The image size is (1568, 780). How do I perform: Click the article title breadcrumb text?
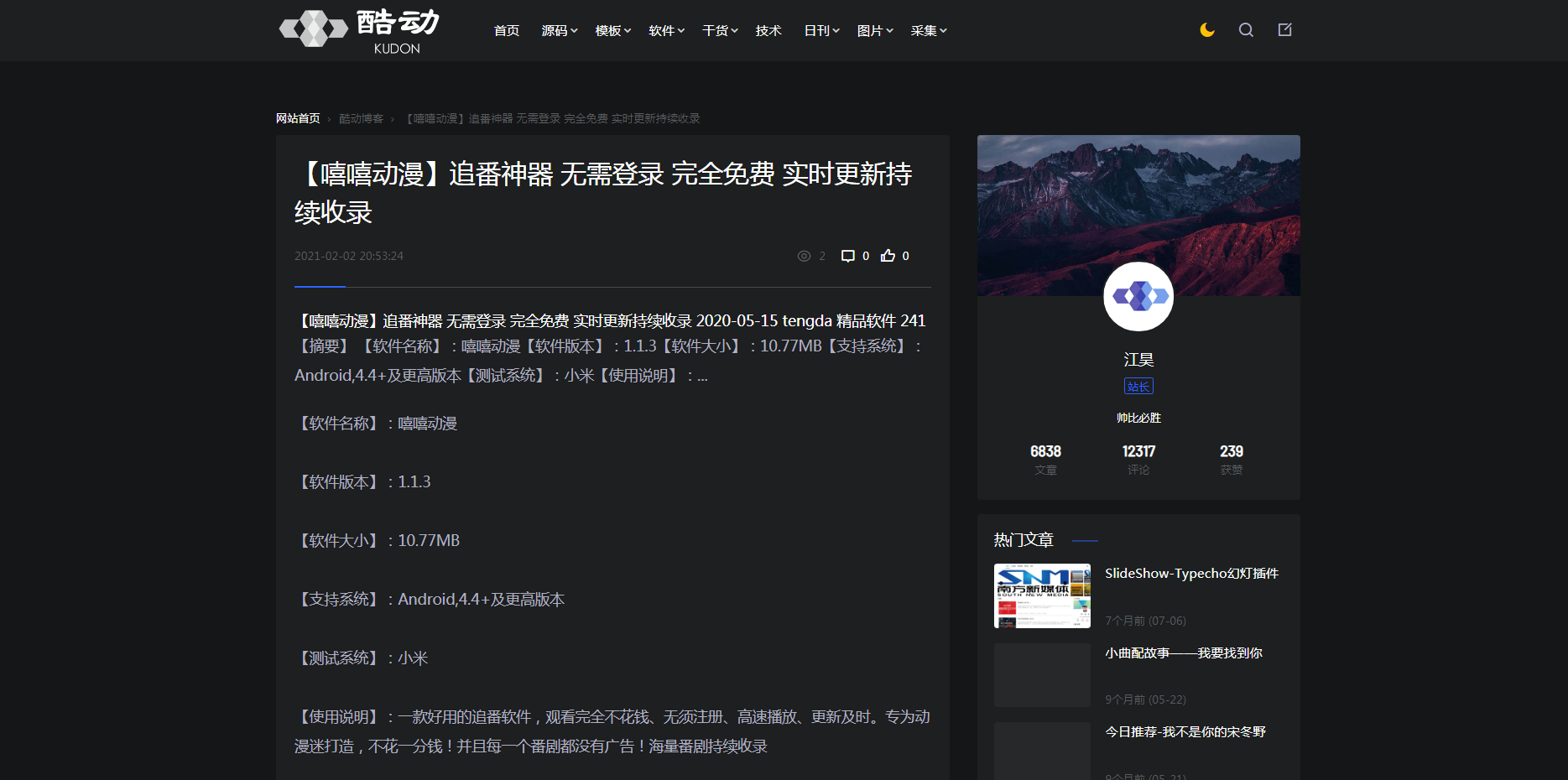(552, 118)
